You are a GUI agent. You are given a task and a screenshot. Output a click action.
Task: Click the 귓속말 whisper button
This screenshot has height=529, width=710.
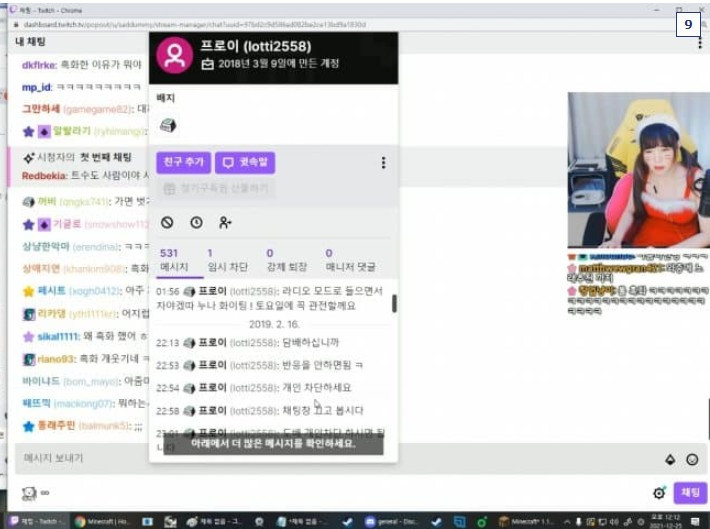(x=245, y=162)
